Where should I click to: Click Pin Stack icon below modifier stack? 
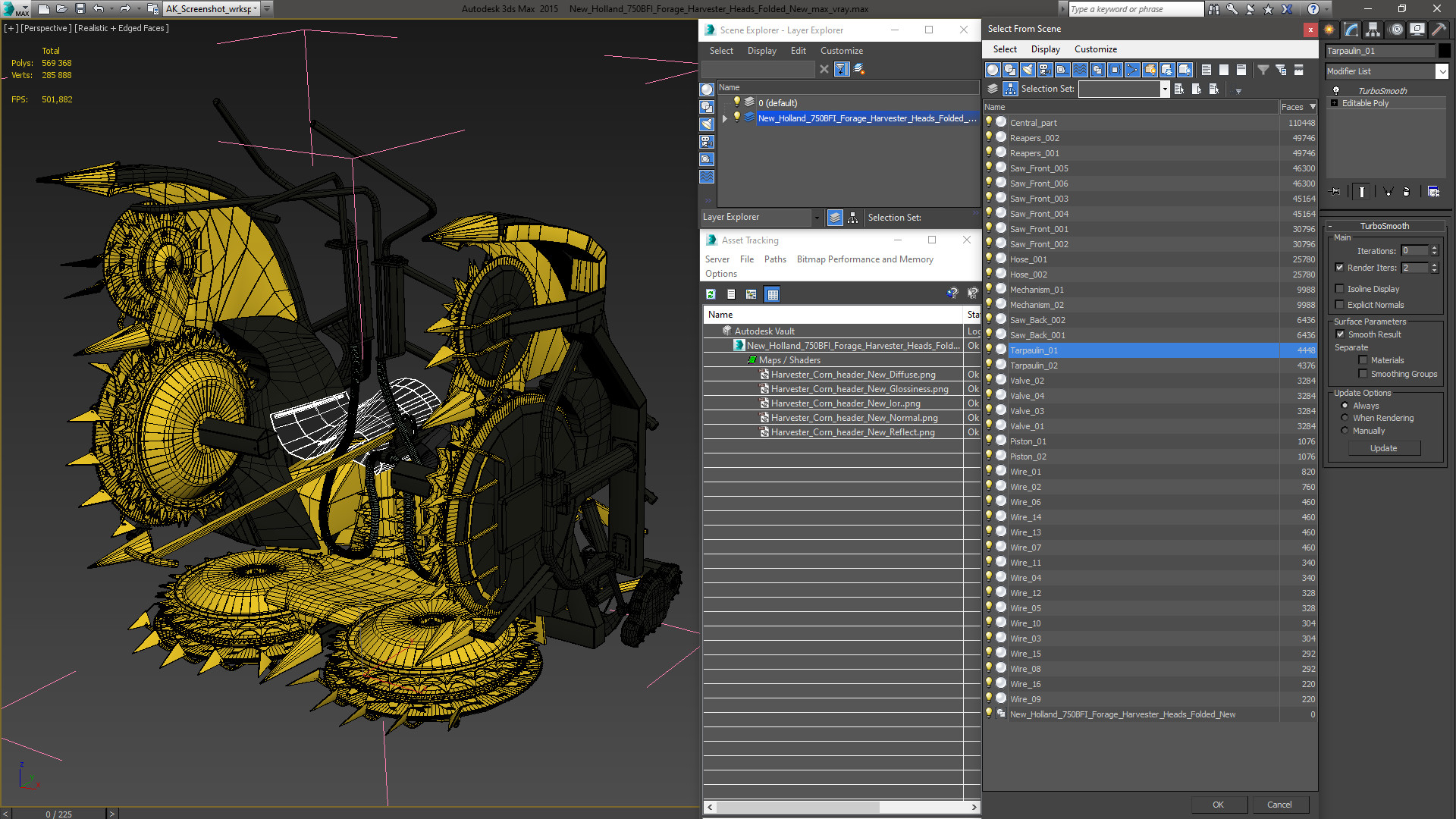pos(1335,192)
